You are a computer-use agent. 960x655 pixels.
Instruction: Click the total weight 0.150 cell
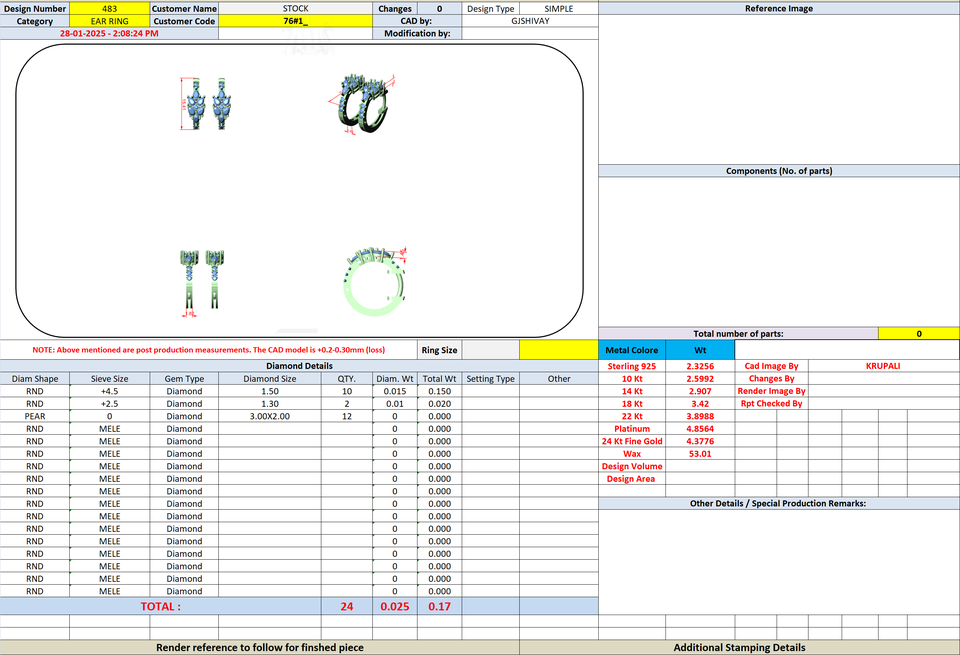point(440,391)
